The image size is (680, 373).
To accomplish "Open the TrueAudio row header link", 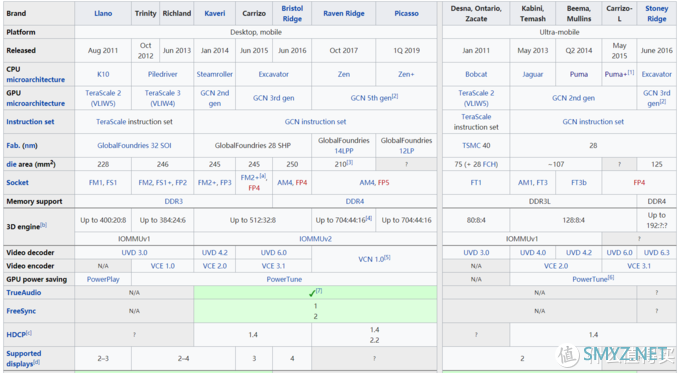I will 24,293.
